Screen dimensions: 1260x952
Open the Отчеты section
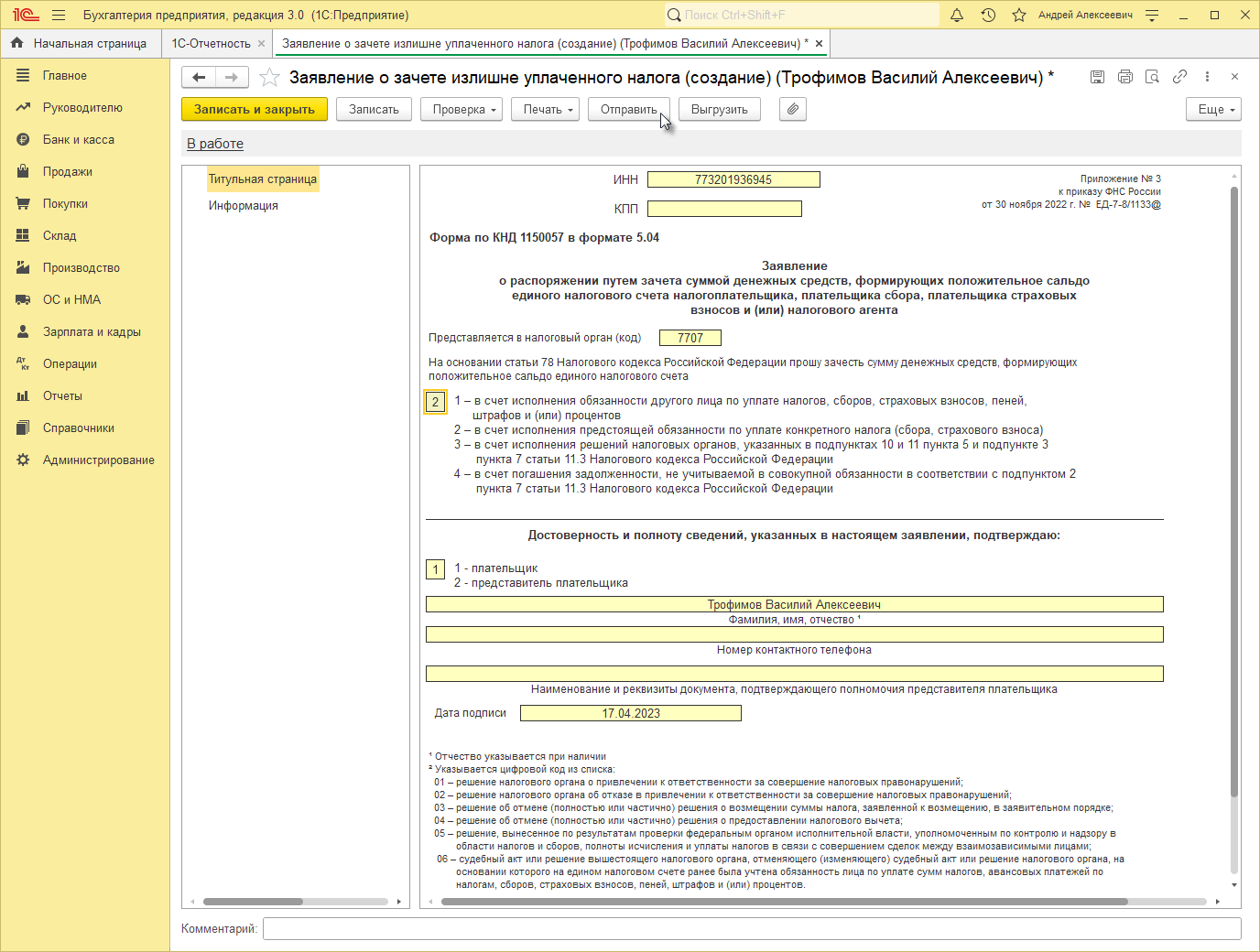click(85, 396)
